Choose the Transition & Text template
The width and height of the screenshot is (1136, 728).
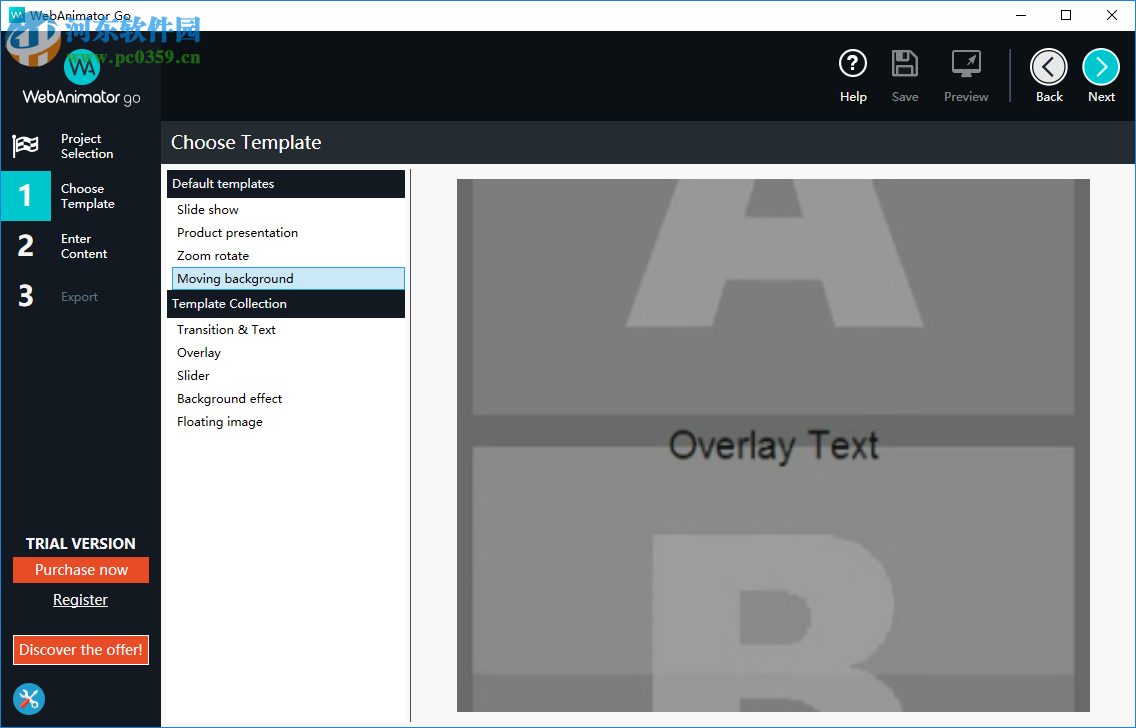[x=288, y=330]
